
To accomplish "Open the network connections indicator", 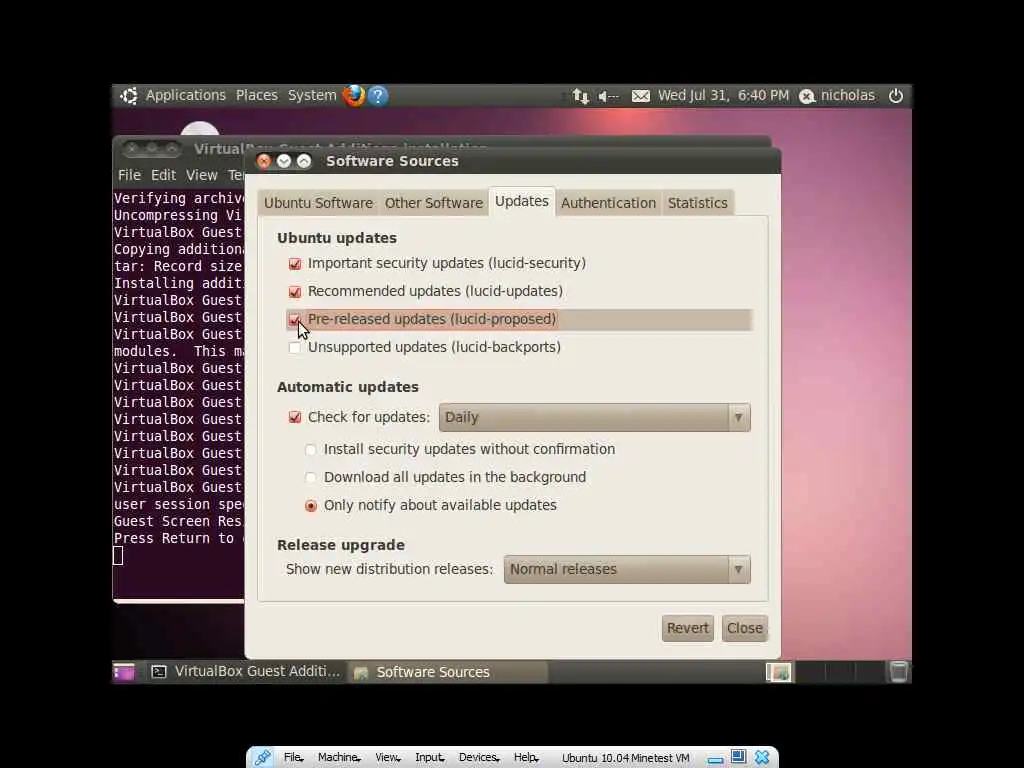I will coord(581,96).
